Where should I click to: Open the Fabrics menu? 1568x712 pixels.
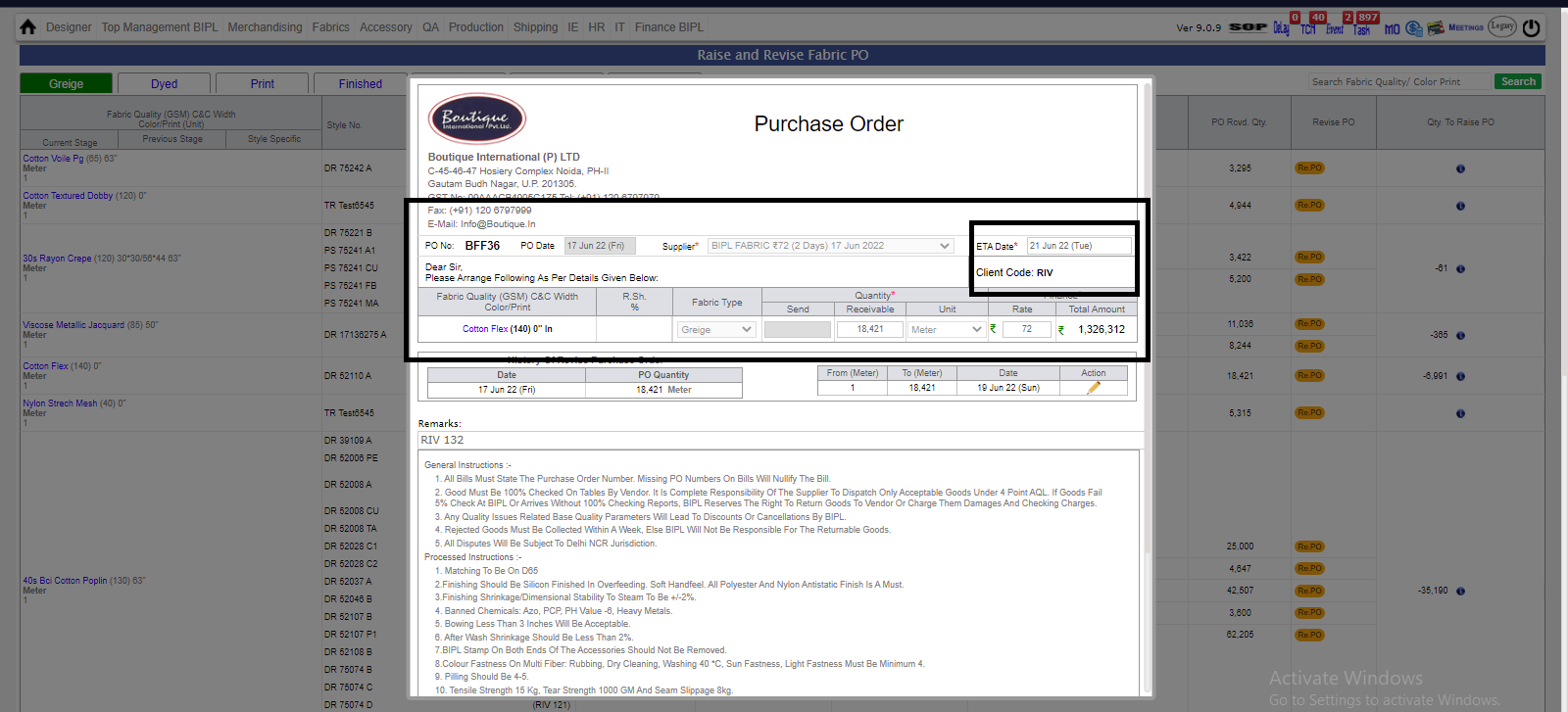(x=331, y=27)
